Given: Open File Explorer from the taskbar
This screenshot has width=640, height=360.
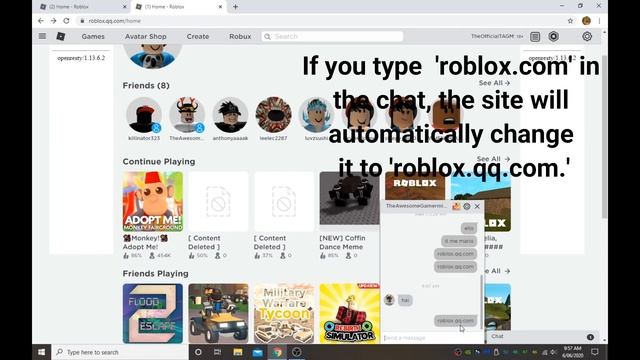Looking at the screenshot, I should [238, 352].
